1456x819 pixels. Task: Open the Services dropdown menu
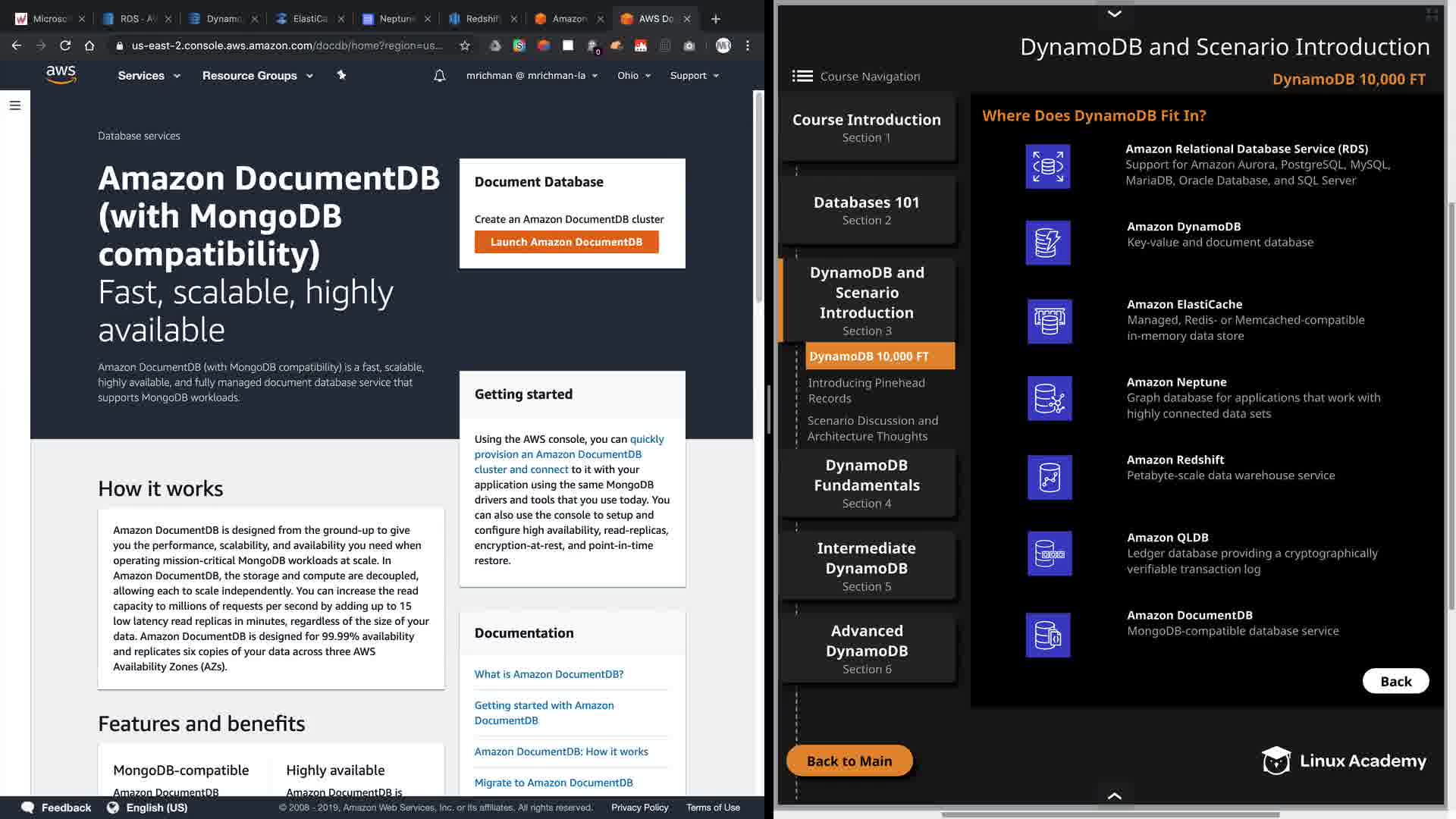(149, 76)
